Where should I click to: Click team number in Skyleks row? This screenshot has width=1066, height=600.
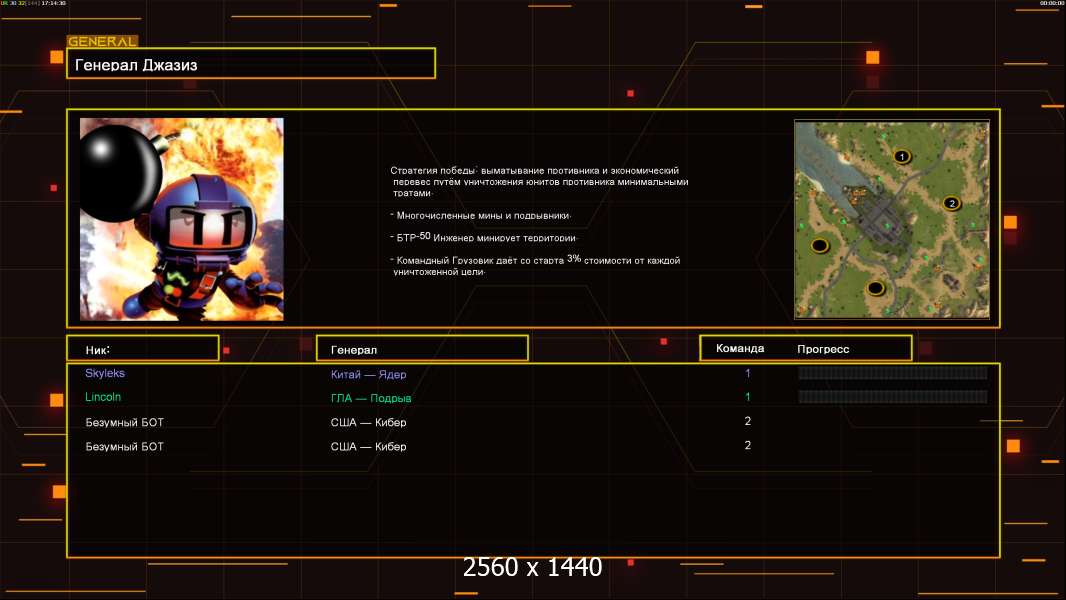tap(747, 373)
